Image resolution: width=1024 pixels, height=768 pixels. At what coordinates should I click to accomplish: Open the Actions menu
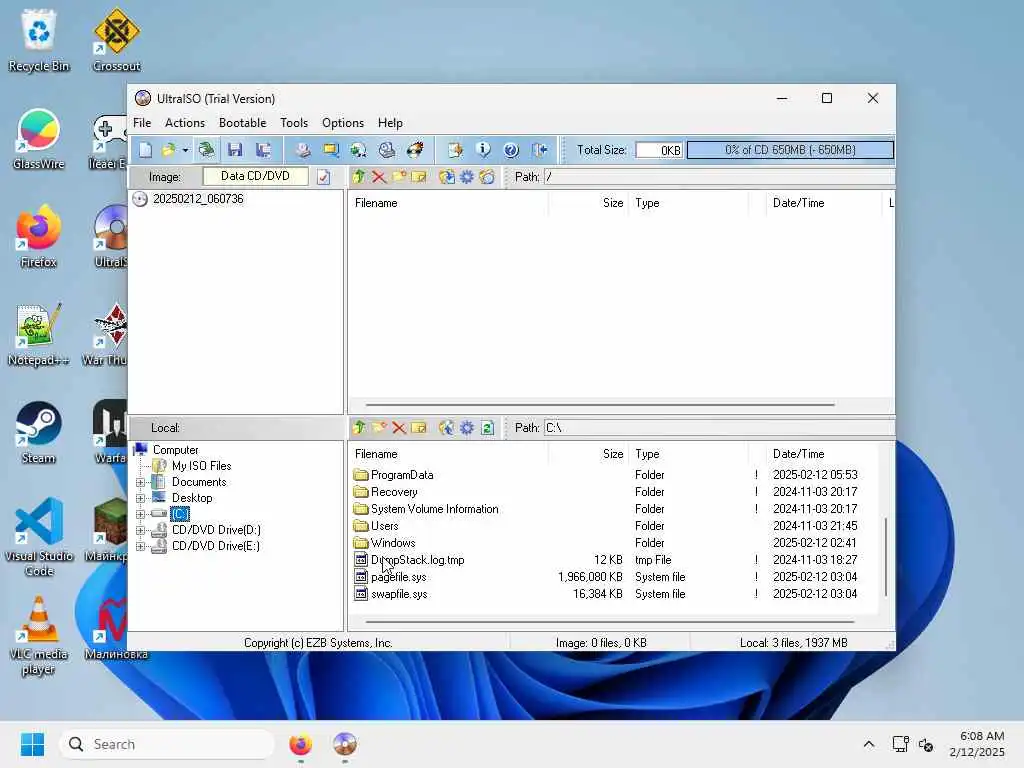coord(185,123)
